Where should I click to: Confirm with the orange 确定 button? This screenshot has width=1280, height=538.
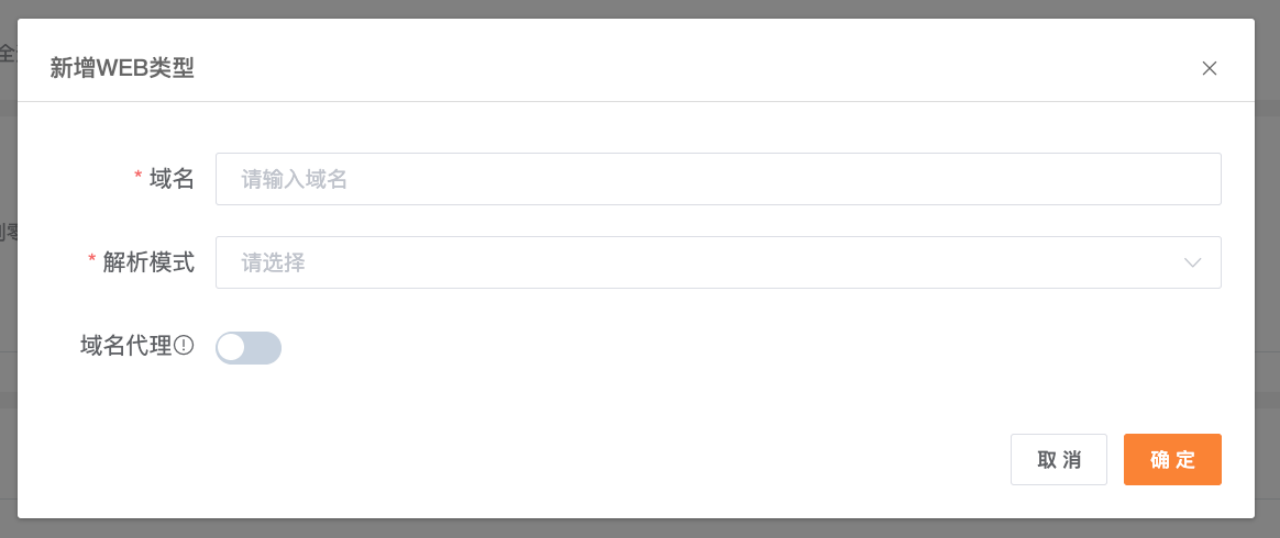pyautogui.click(x=1173, y=460)
